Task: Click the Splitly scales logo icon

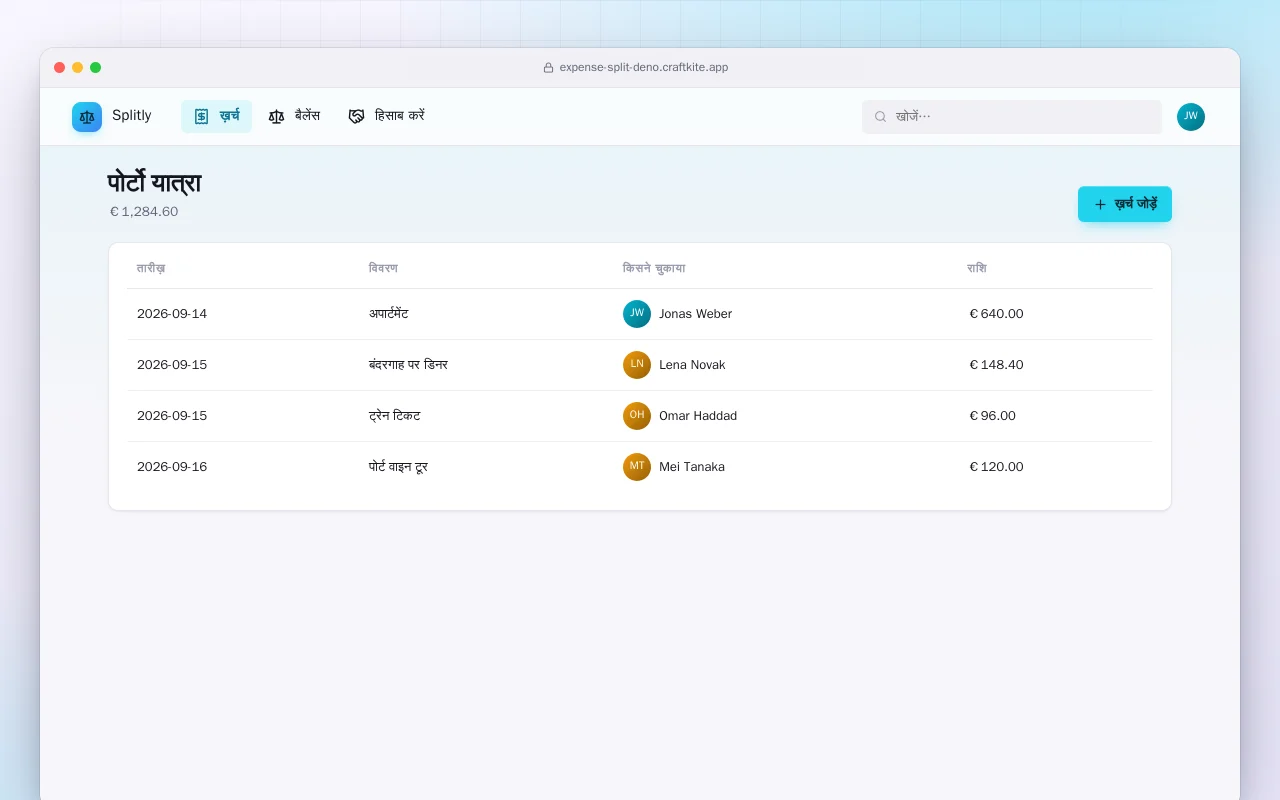Action: [x=87, y=117]
